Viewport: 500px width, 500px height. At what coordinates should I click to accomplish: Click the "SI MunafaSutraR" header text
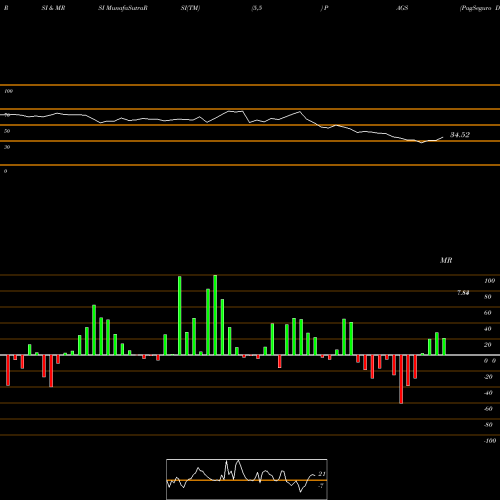(123, 8)
